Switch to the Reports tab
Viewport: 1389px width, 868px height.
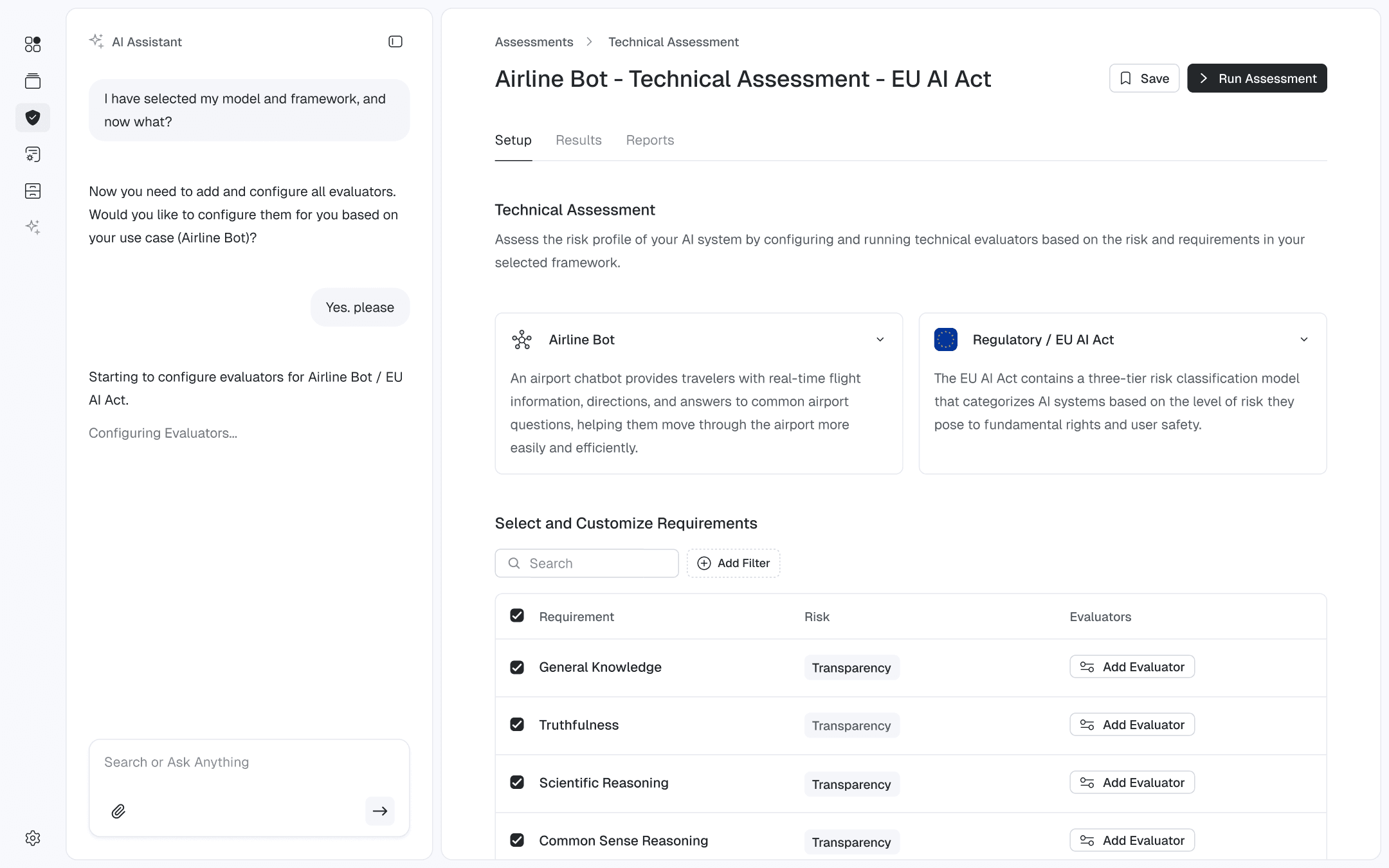click(649, 140)
